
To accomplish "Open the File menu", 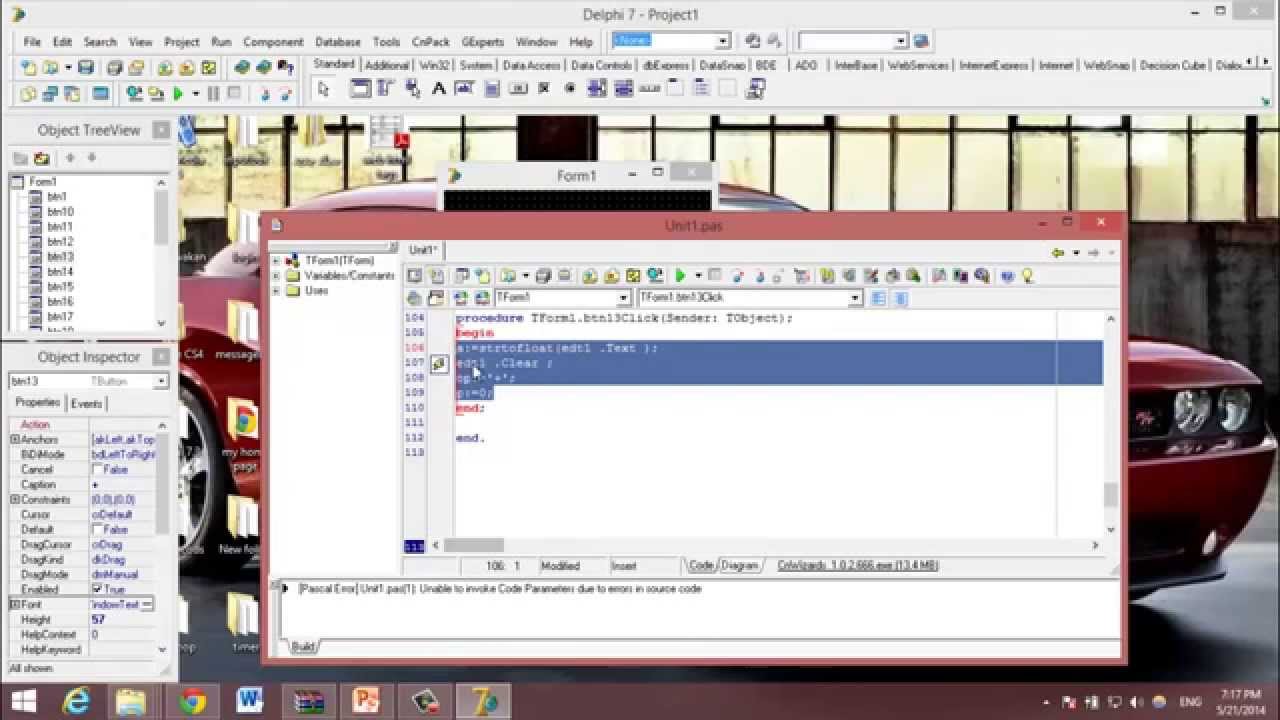I will pos(32,42).
